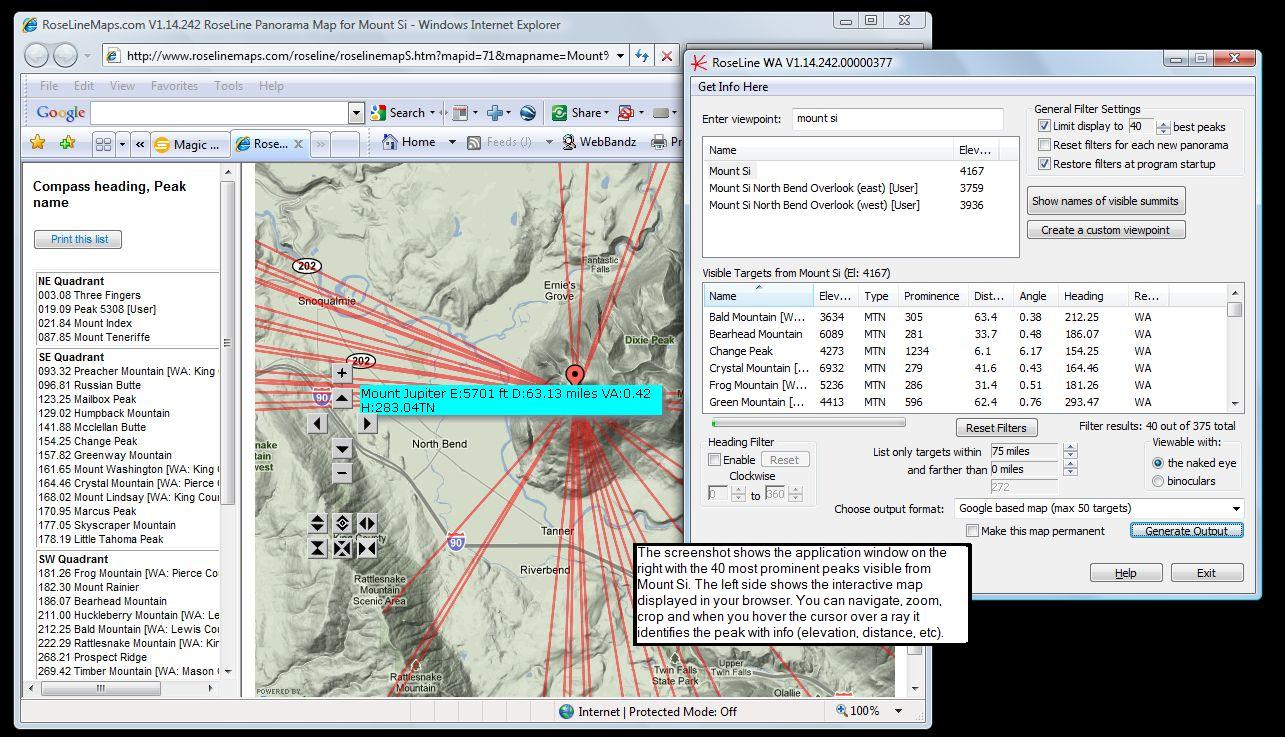Screen dimensions: 1285x737
Task: Click the Reset Filters button
Action: coord(996,428)
